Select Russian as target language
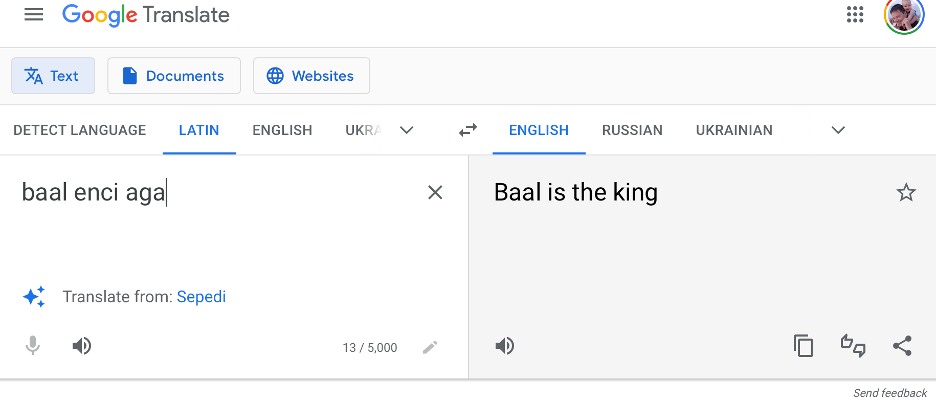Image resolution: width=936 pixels, height=402 pixels. [x=632, y=130]
